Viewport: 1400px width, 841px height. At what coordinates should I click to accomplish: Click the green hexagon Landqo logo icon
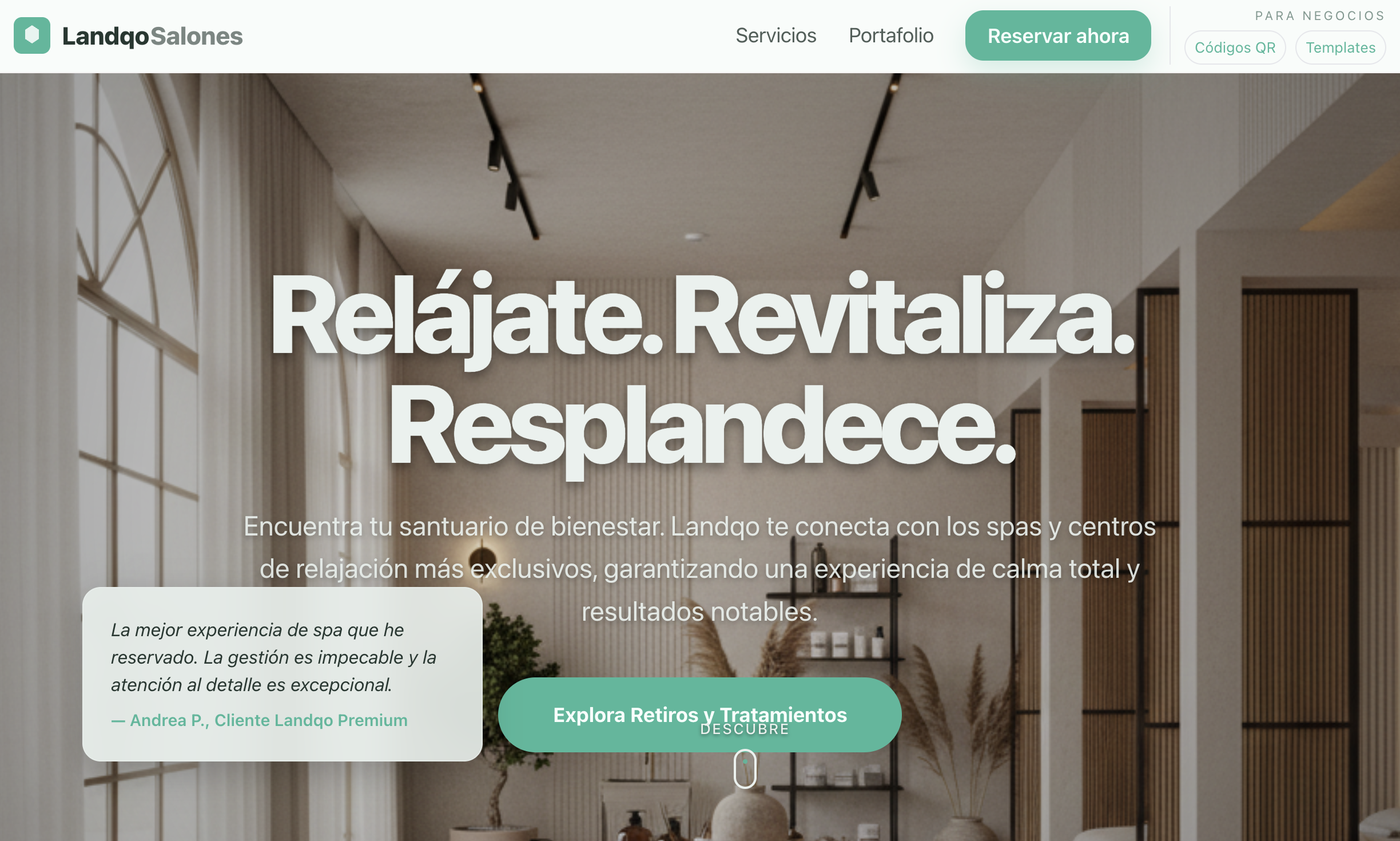coord(32,35)
